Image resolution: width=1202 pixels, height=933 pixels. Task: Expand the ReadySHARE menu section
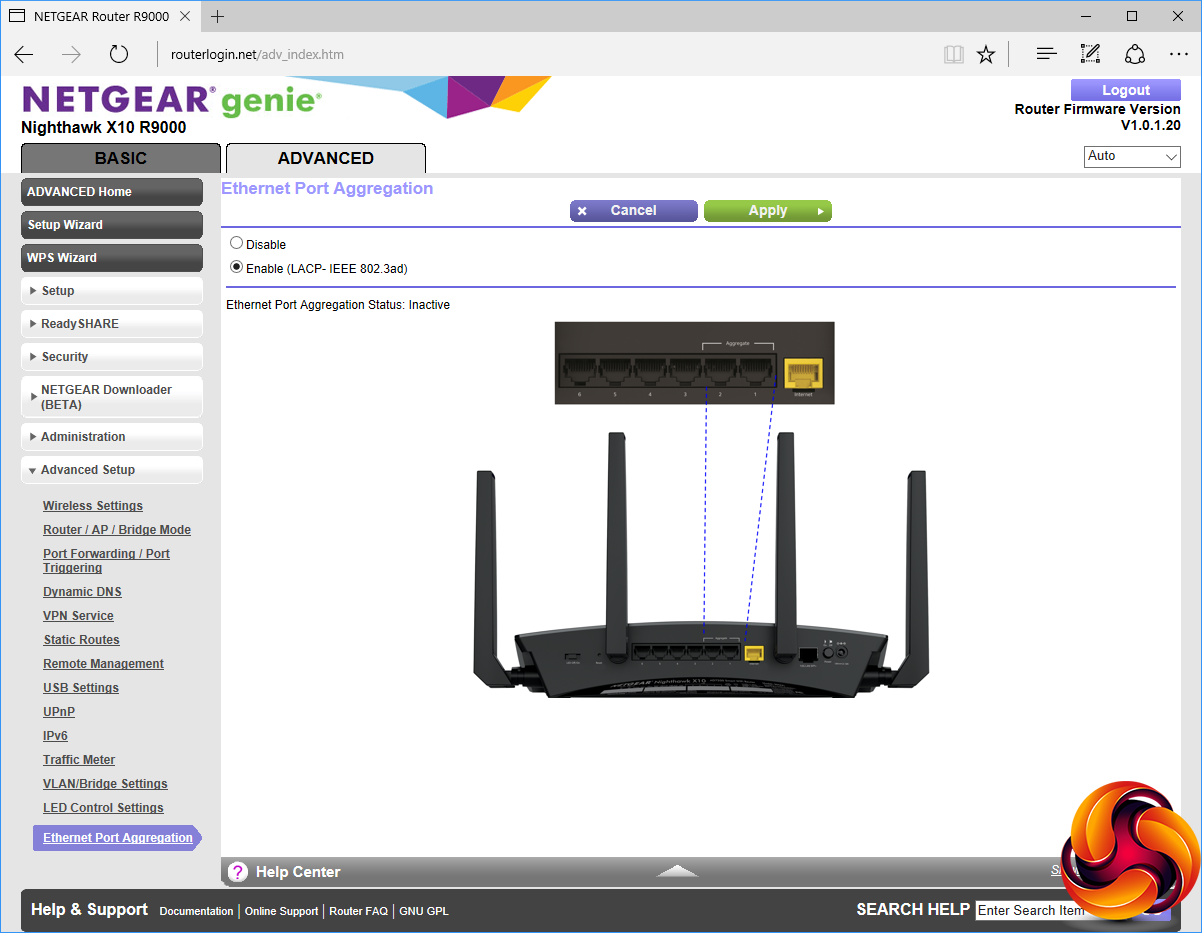click(112, 324)
